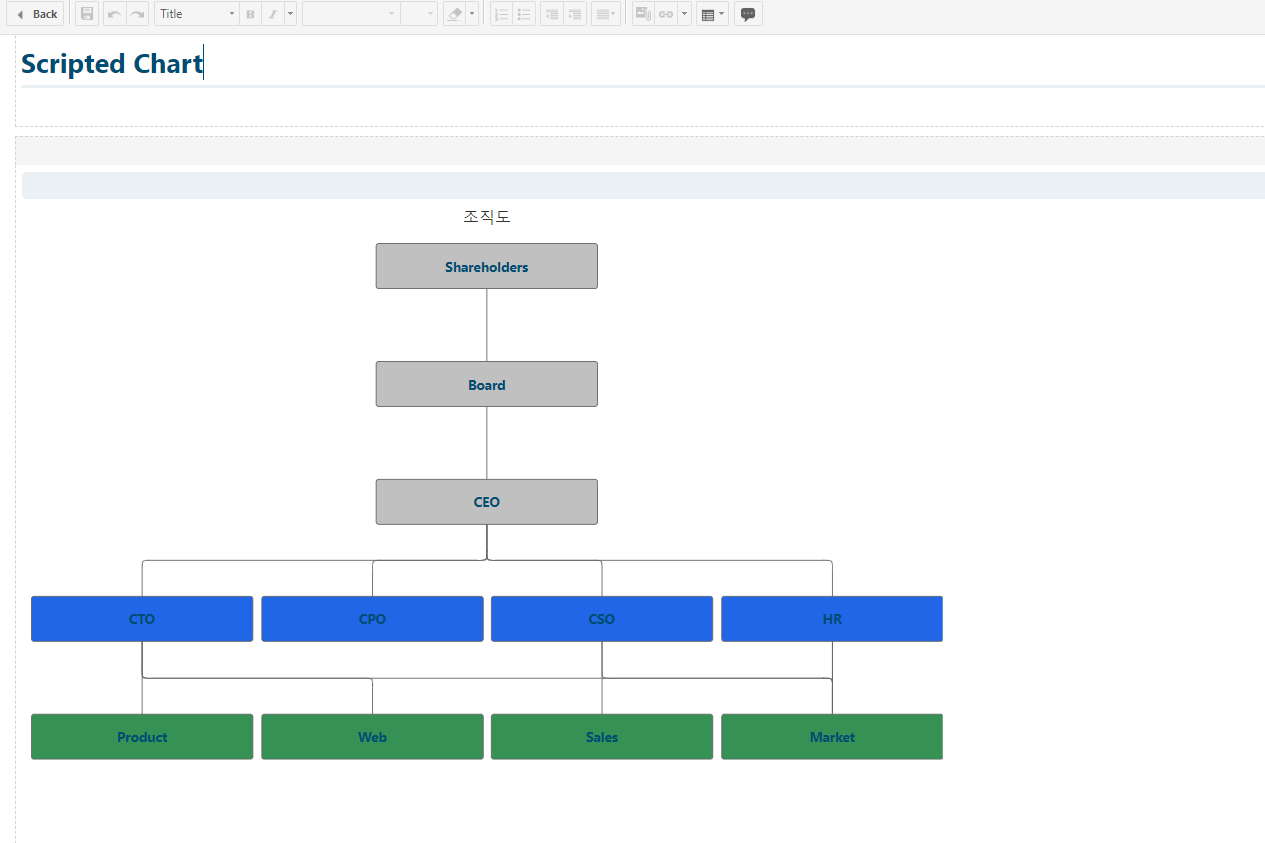The width and height of the screenshot is (1265, 843).
Task: Click the insert attachment icon
Action: click(642, 14)
